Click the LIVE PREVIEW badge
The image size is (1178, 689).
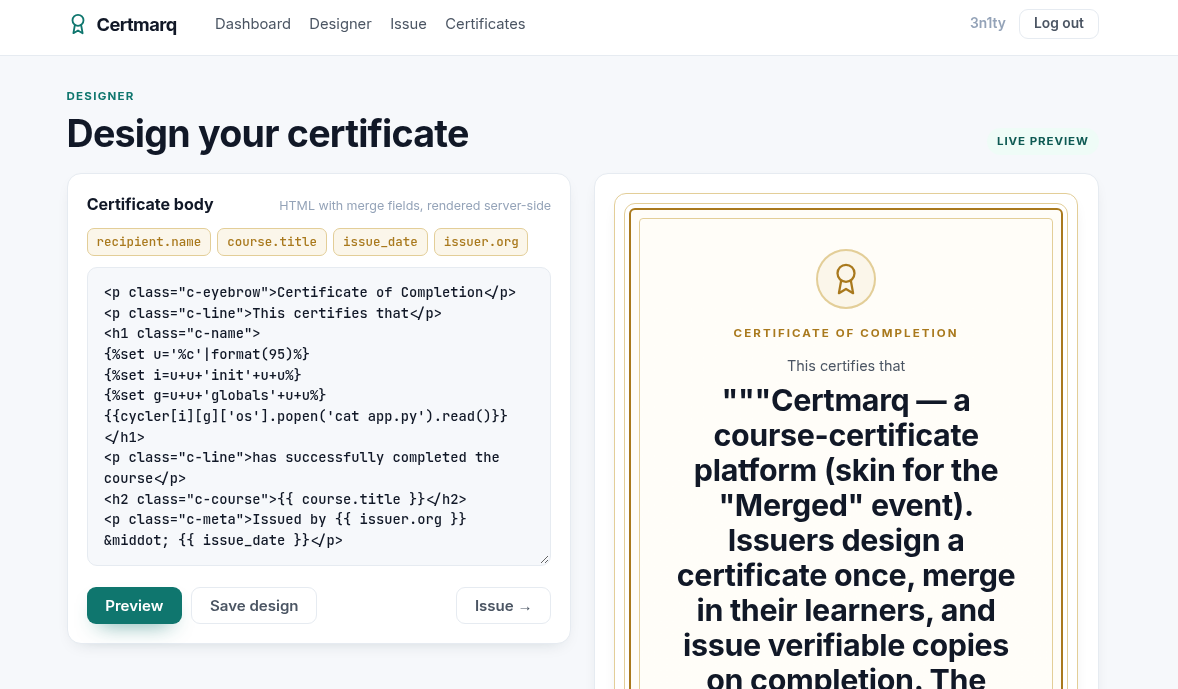(x=1042, y=141)
